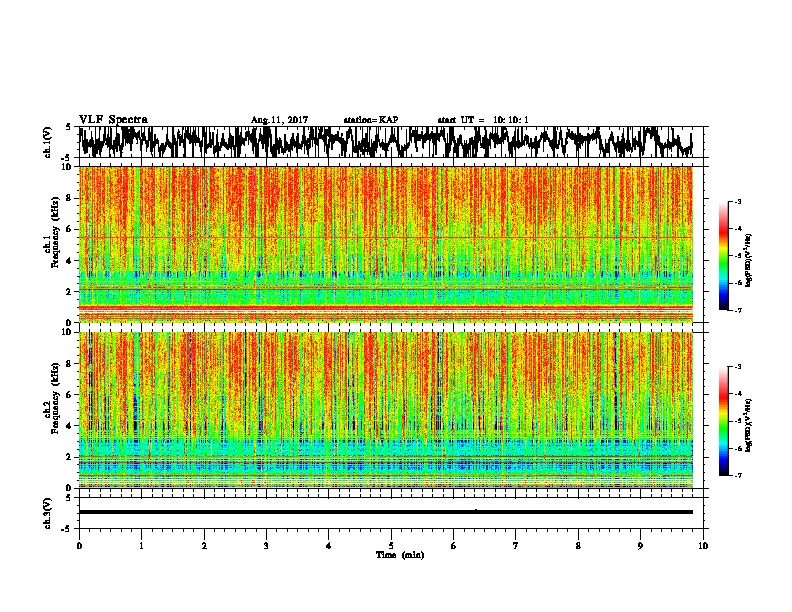Screen dimensions: 792x612
Task: Click the ch.1 frequency tick label "6"
Action: click(x=70, y=229)
